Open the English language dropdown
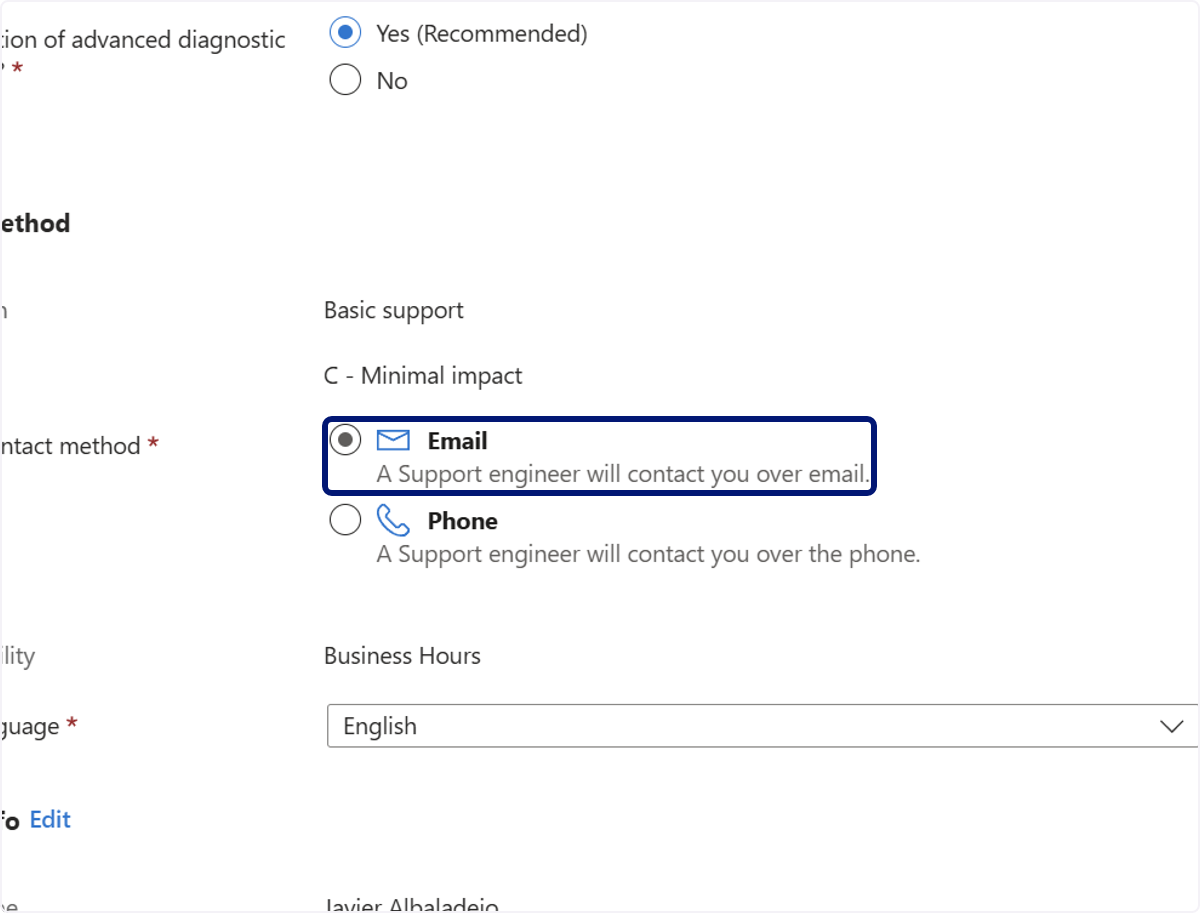 [x=762, y=726]
